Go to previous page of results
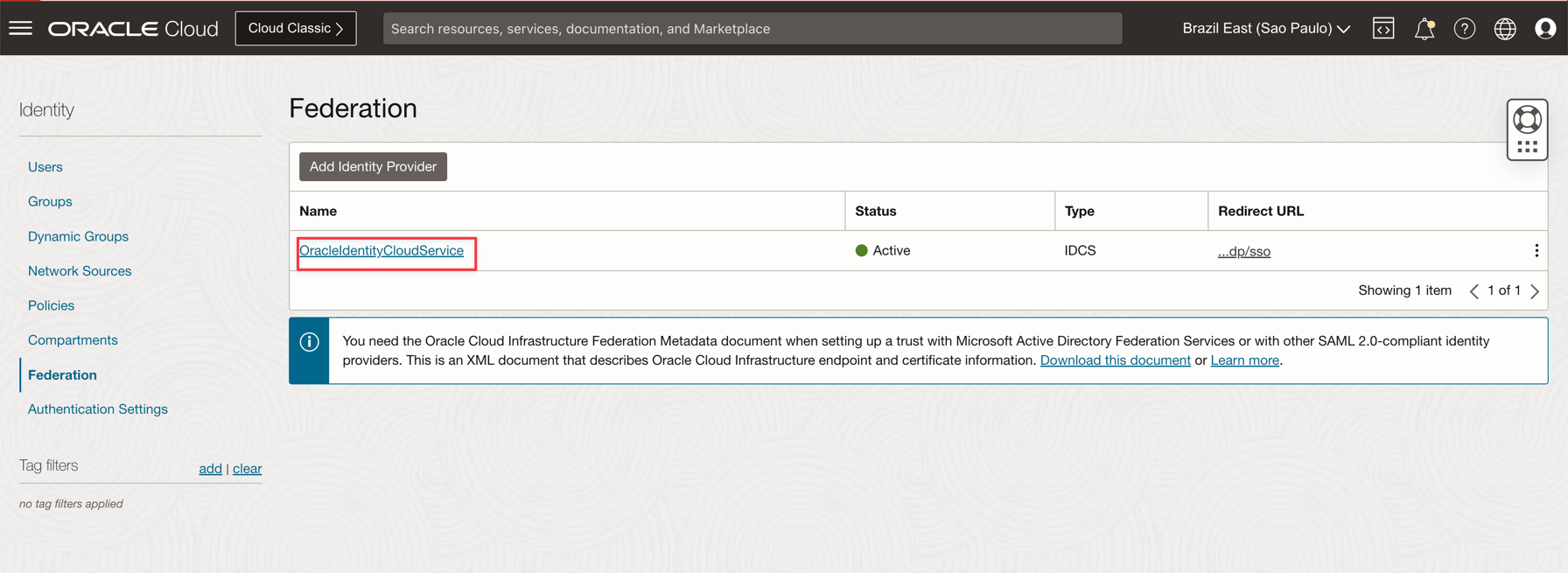 (1474, 291)
